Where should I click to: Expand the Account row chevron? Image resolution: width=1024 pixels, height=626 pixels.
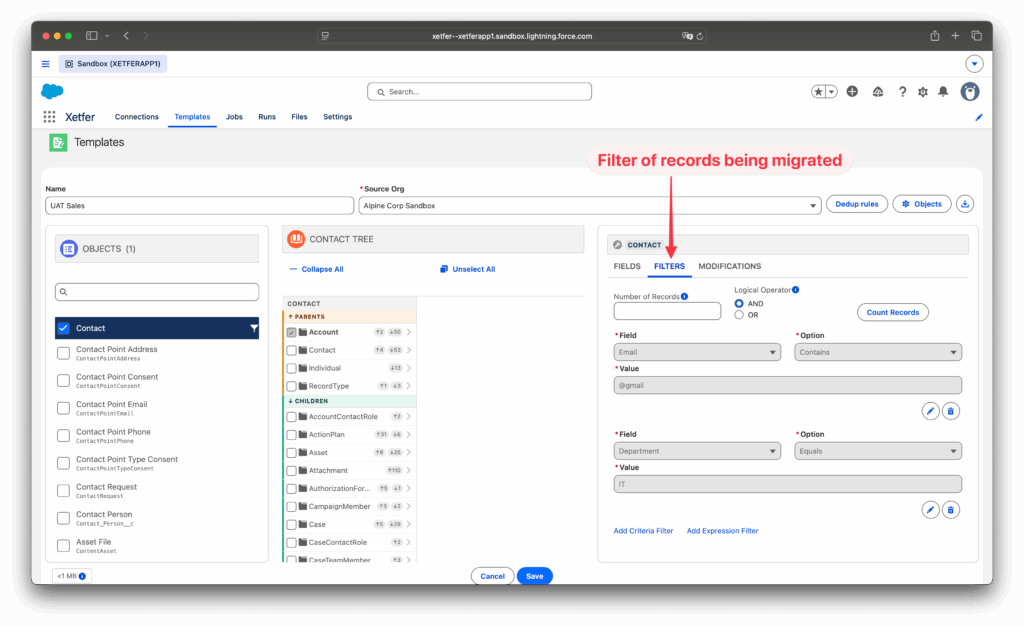(x=409, y=332)
